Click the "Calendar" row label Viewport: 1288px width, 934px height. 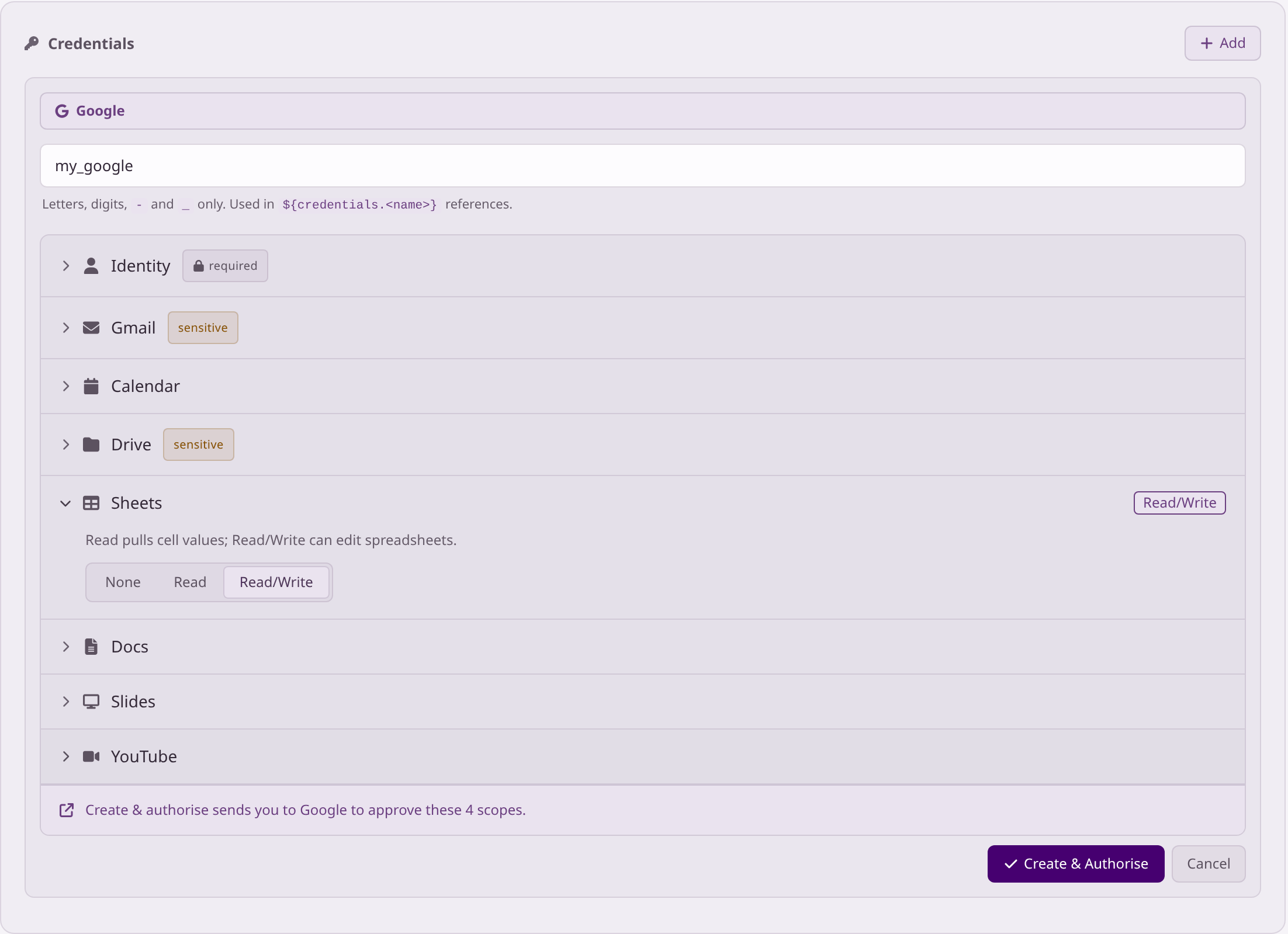pyautogui.click(x=146, y=386)
